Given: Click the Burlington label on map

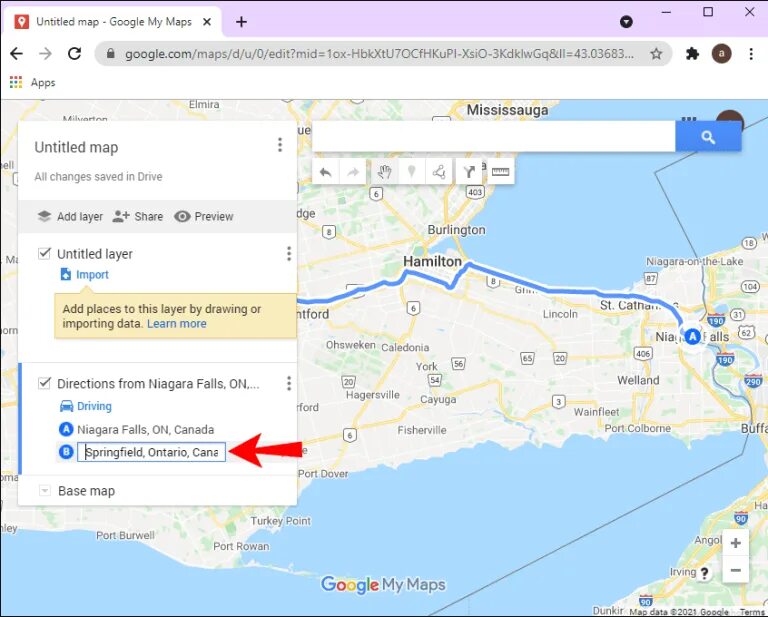Looking at the screenshot, I should point(456,230).
